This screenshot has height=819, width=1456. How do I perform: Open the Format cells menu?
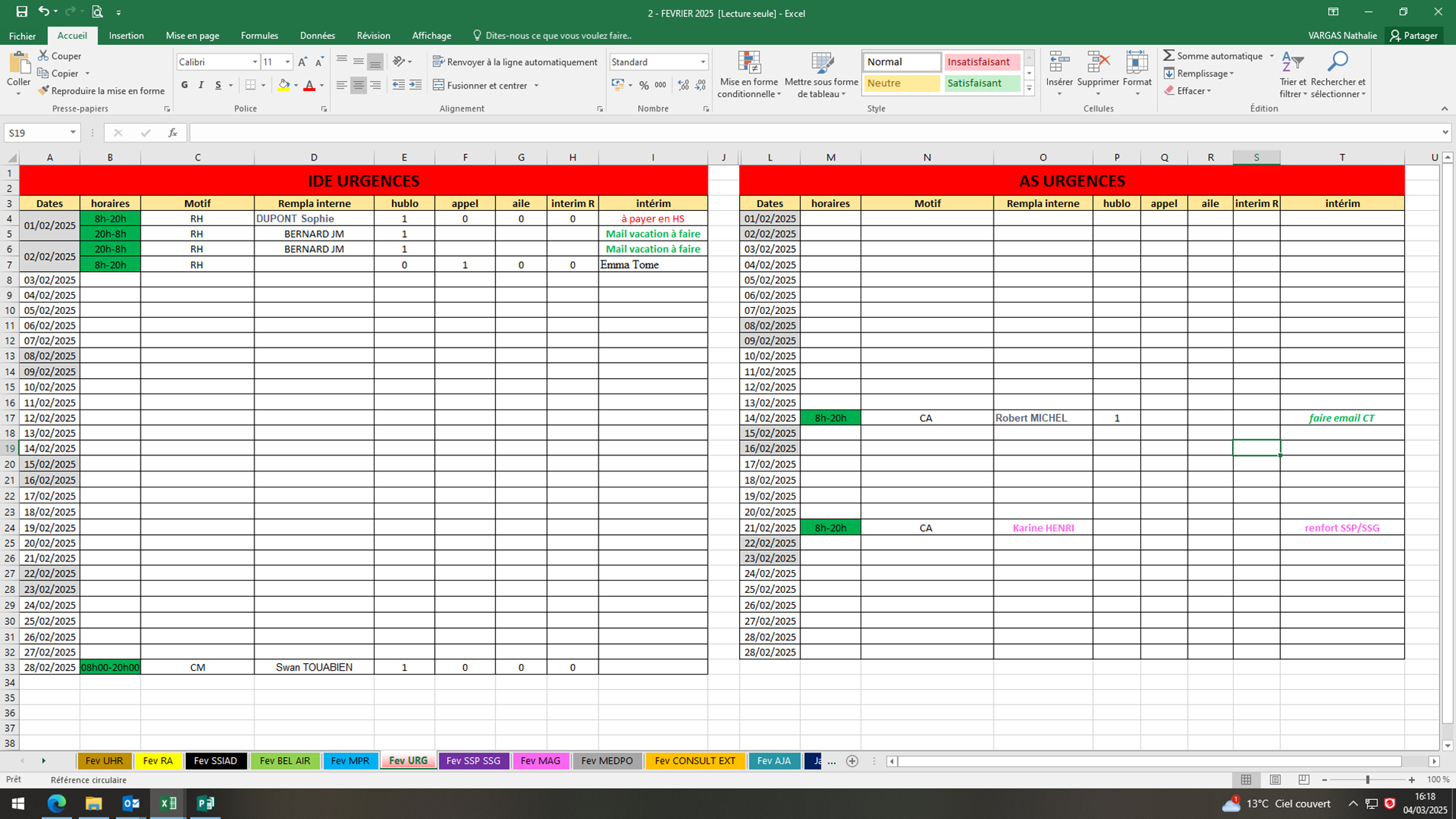click(1137, 74)
